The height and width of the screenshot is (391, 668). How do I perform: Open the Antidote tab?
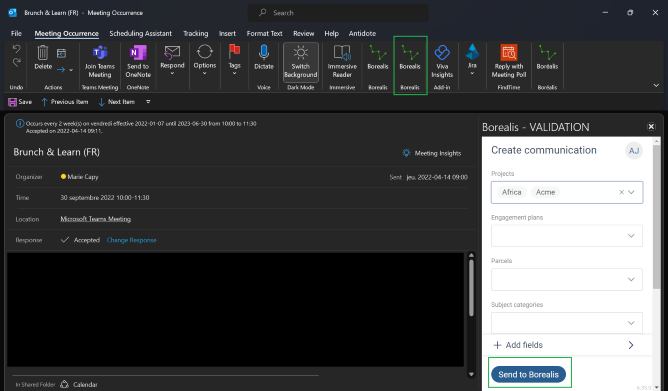pyautogui.click(x=362, y=33)
